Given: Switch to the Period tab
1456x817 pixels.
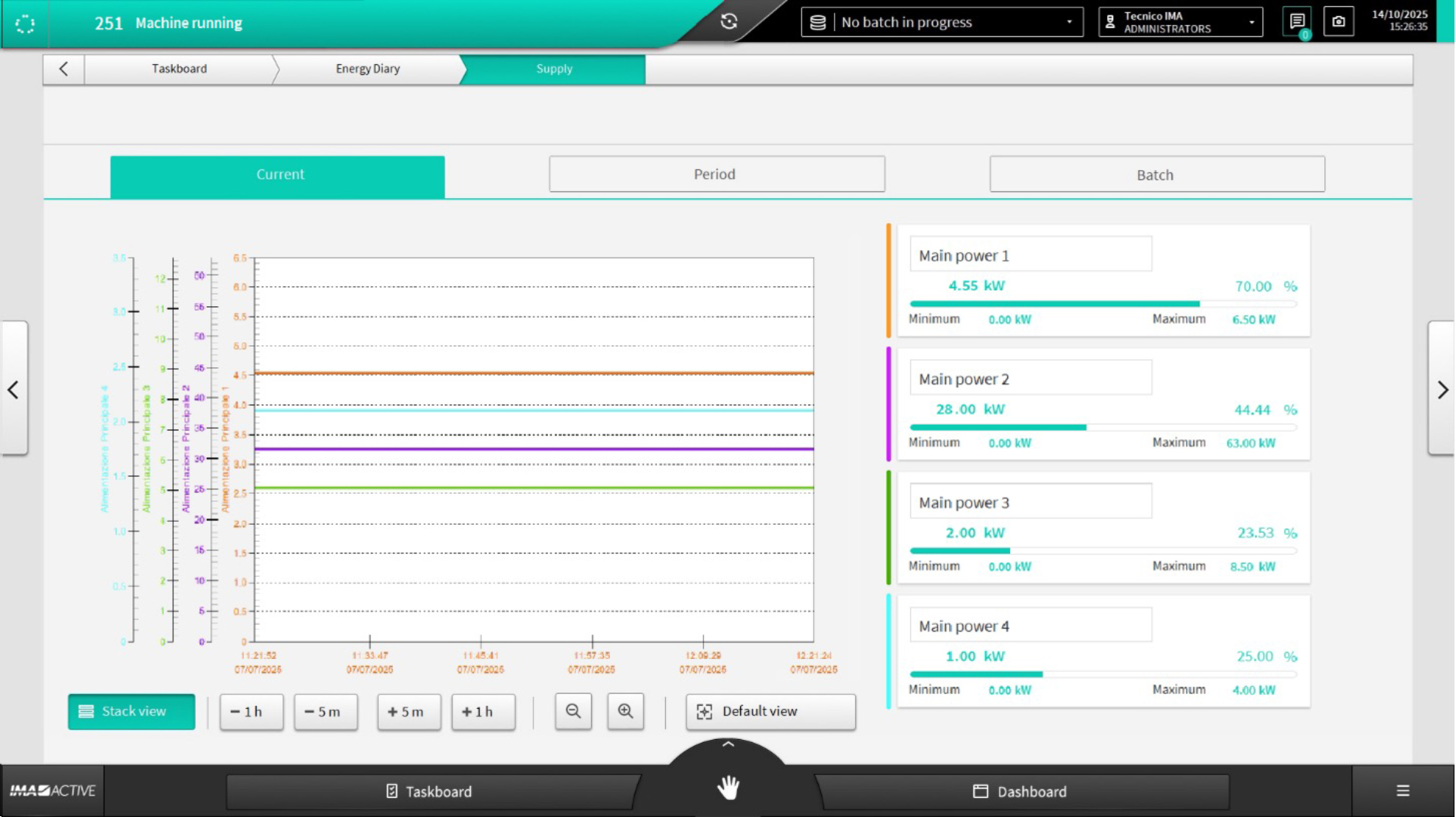Looking at the screenshot, I should point(717,174).
